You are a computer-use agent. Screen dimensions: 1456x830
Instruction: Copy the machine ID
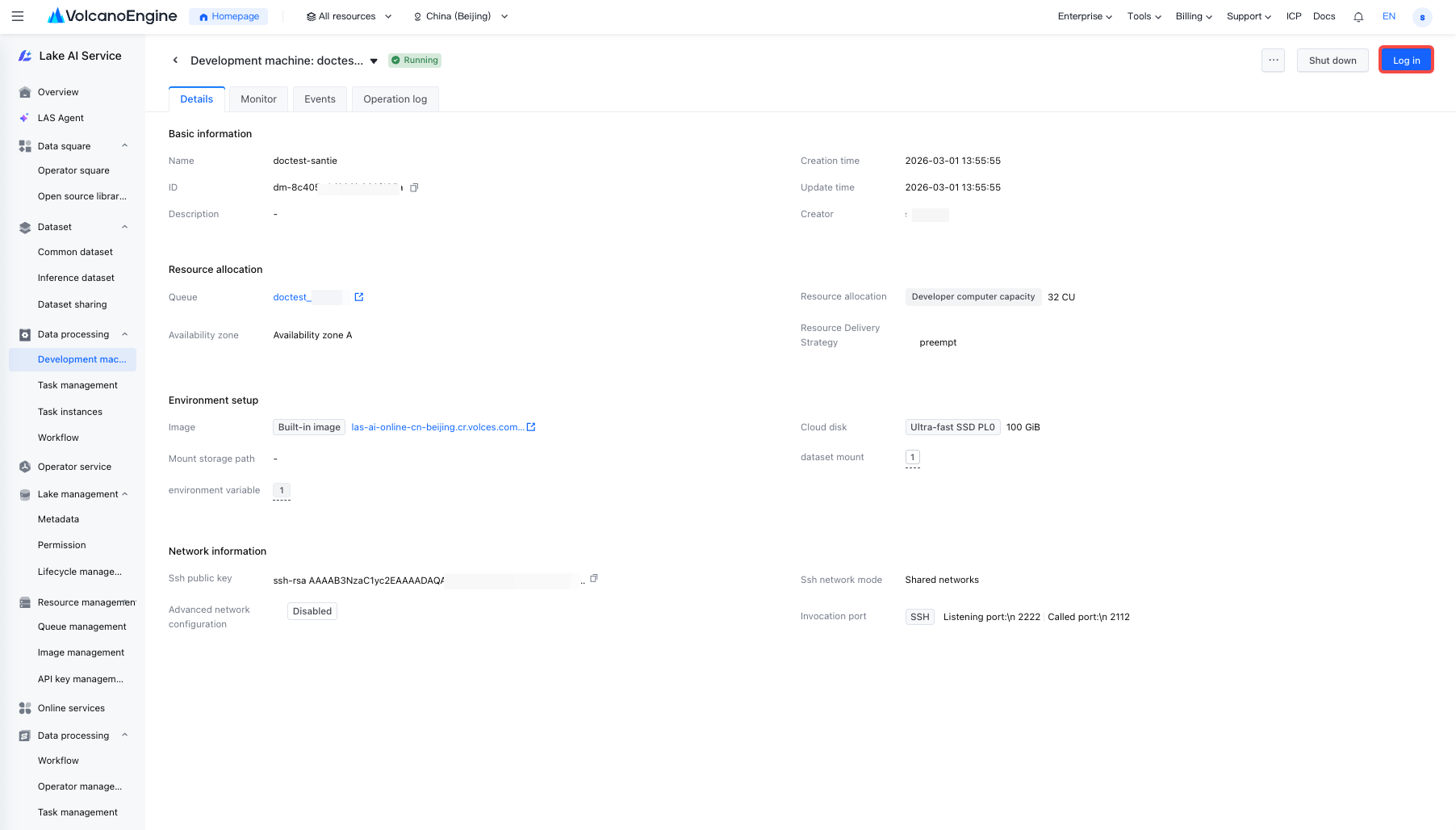414,187
